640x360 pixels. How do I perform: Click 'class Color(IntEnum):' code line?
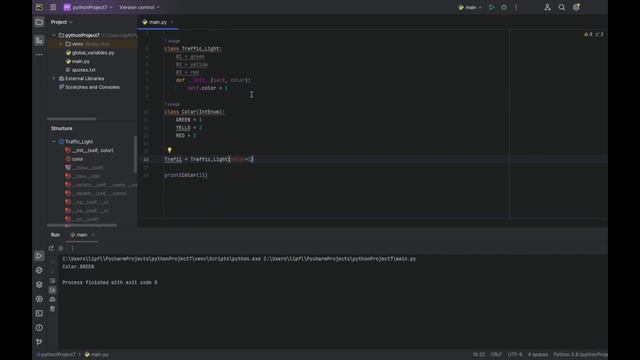194,112
